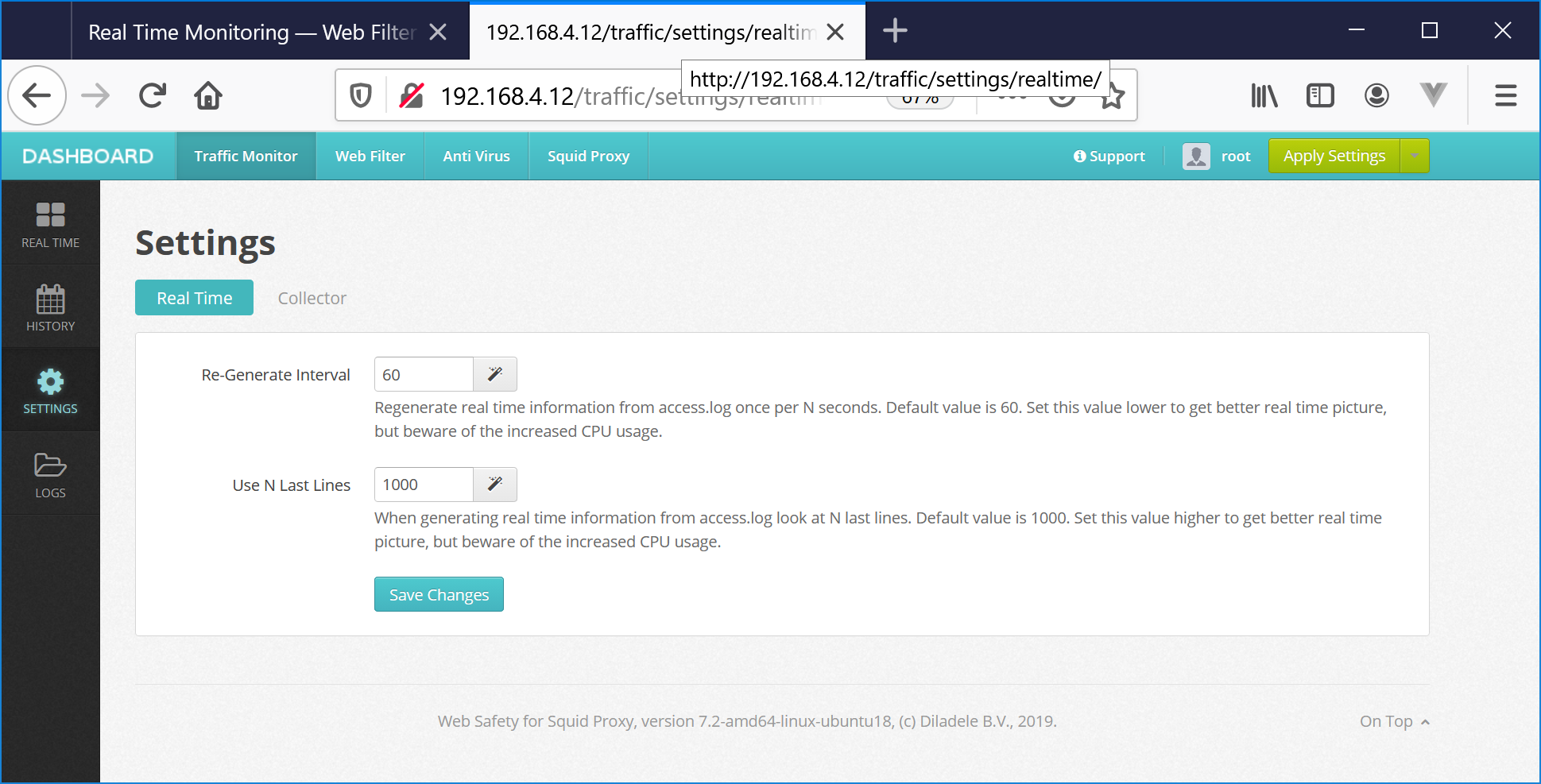The height and width of the screenshot is (784, 1541).
Task: Open Squid Proxy menu
Action: (589, 156)
